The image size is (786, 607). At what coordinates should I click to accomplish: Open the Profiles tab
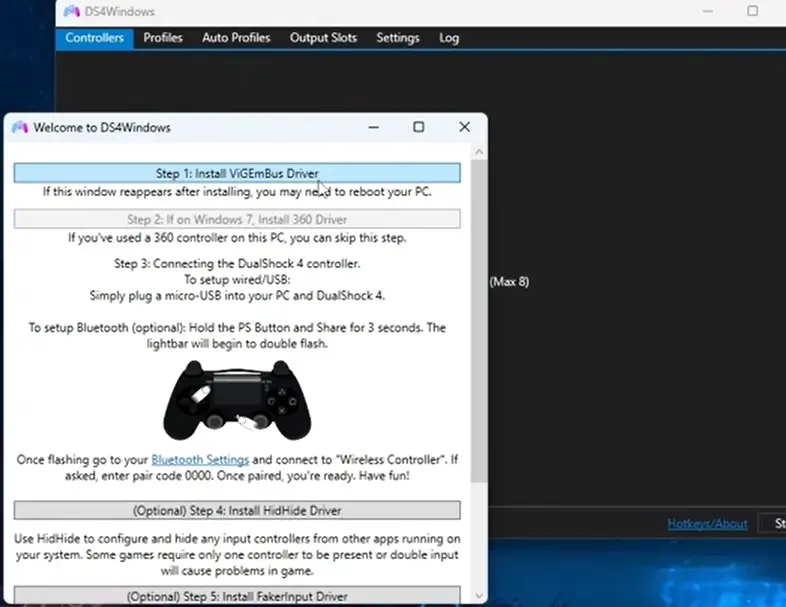pos(163,38)
